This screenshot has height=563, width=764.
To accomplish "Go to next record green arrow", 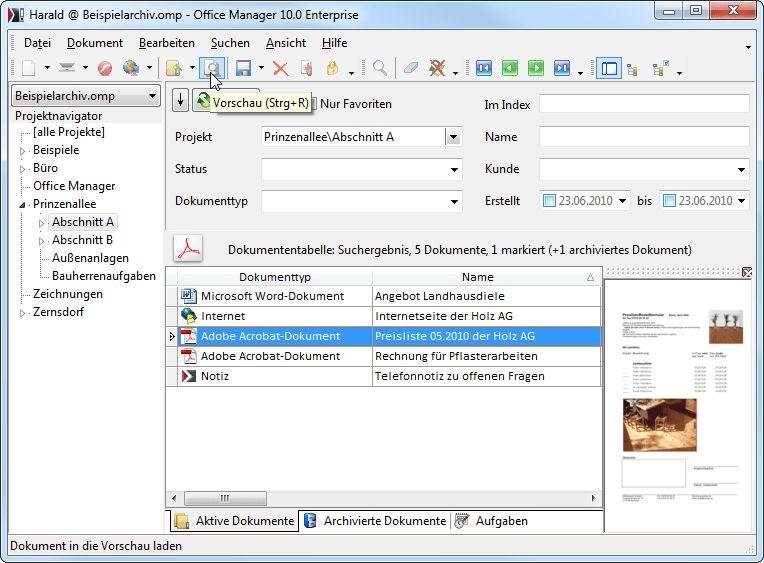I will pos(536,68).
